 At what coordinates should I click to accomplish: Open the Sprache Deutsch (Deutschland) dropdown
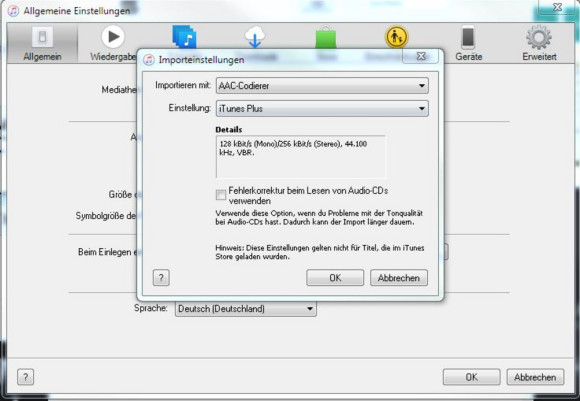point(246,309)
